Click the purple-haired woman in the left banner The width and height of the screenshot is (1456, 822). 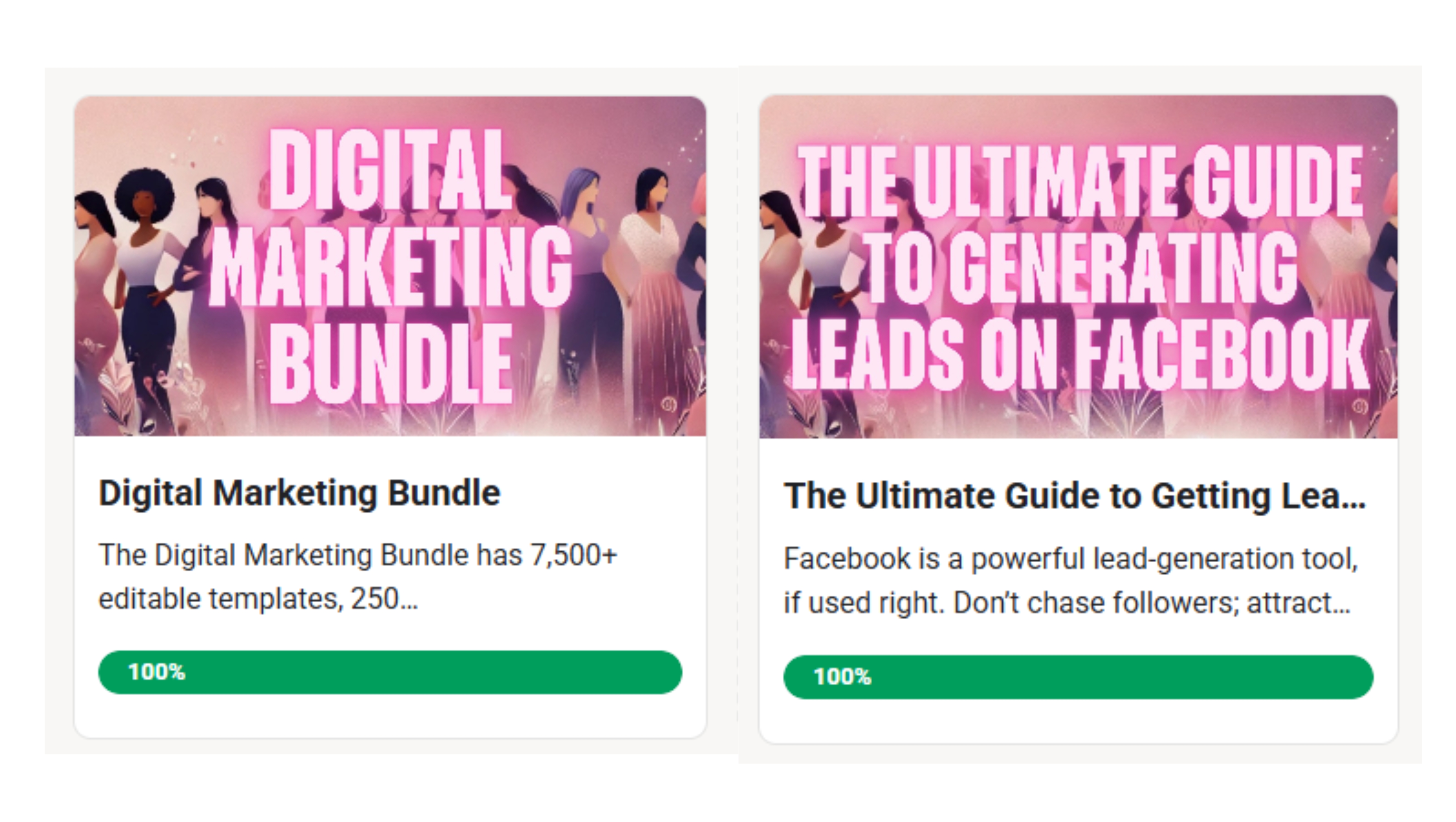click(588, 226)
